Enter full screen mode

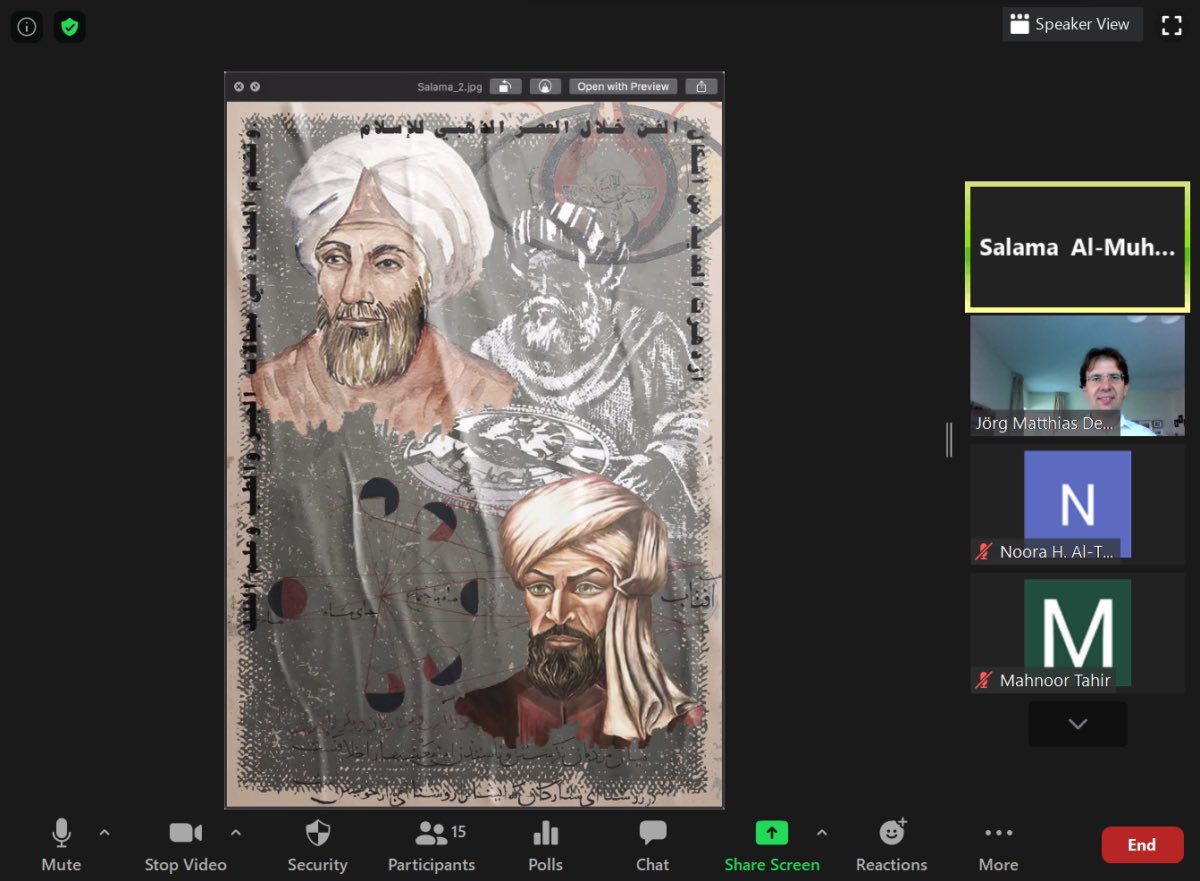pos(1171,25)
